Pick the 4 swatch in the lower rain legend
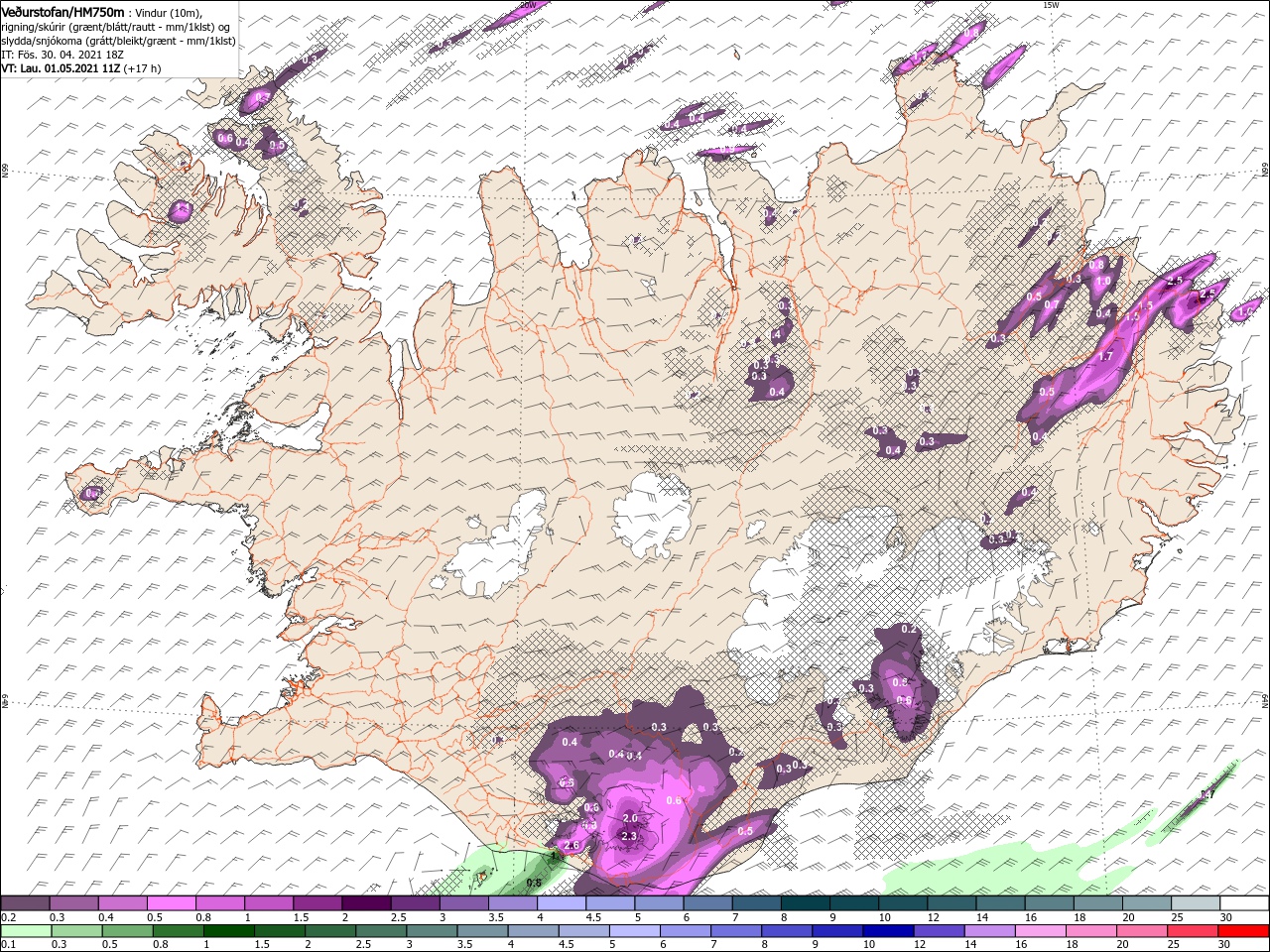 [533, 931]
